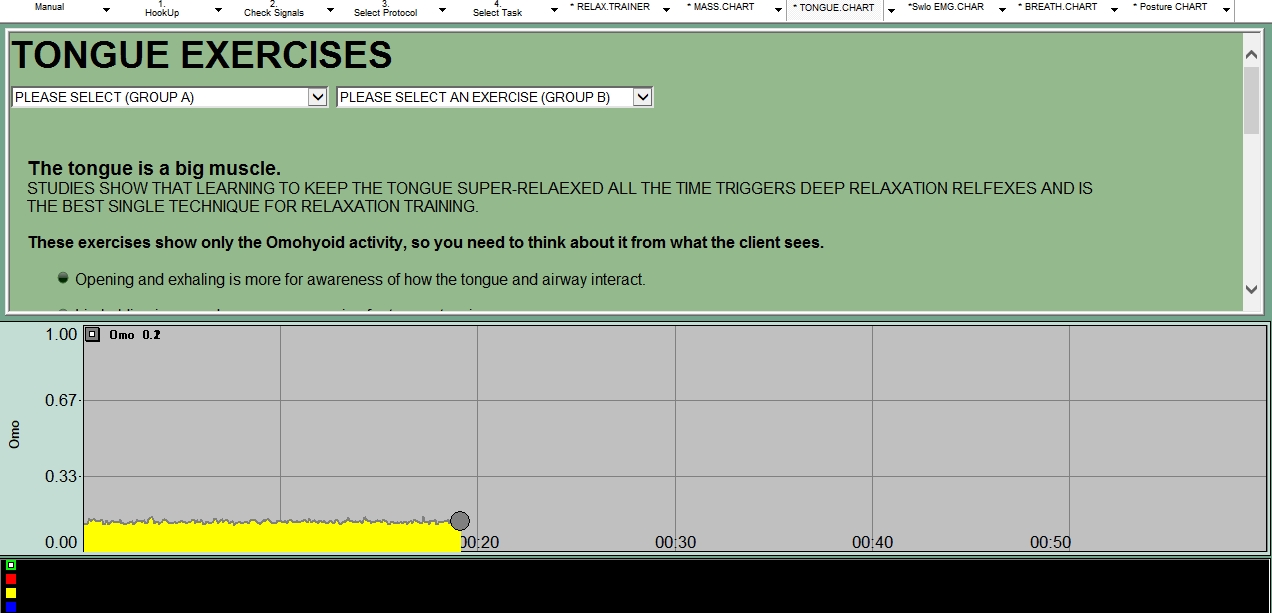Click 3. Select Protocol button
The height and width of the screenshot is (613, 1272).
coord(385,10)
